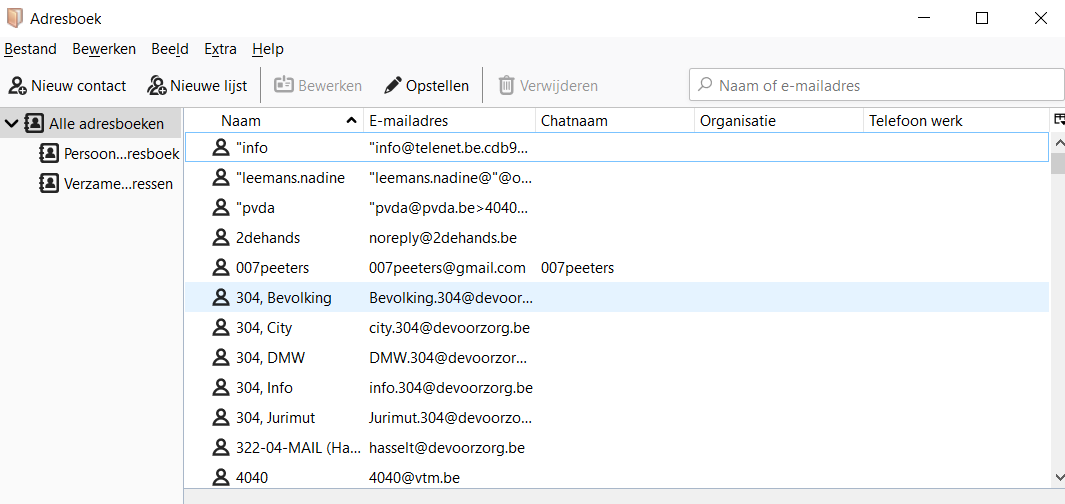Click the column picker icon at the right of the headers
The height and width of the screenshot is (504, 1065).
[x=1059, y=120]
